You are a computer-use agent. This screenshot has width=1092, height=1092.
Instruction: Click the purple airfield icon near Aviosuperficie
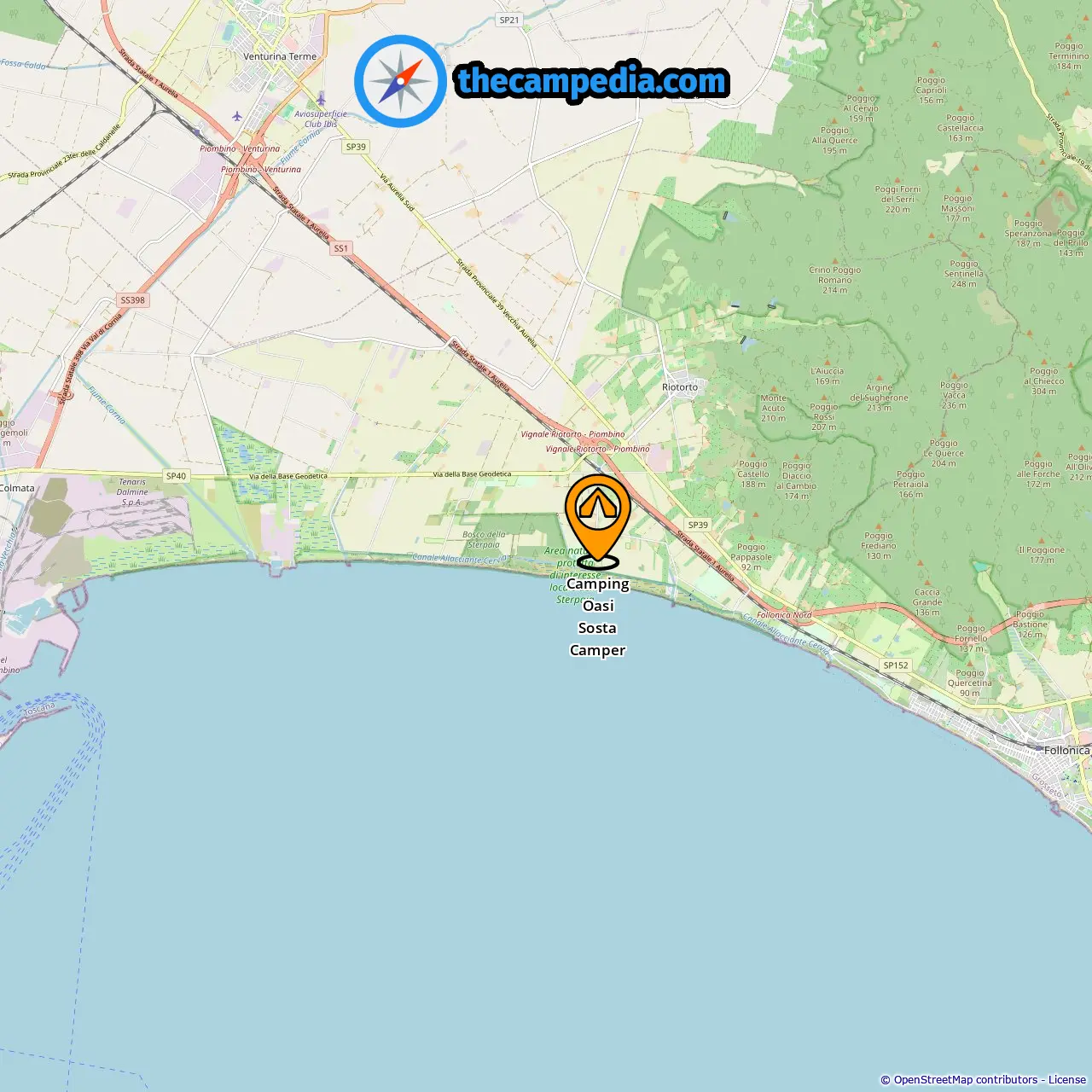(x=321, y=100)
